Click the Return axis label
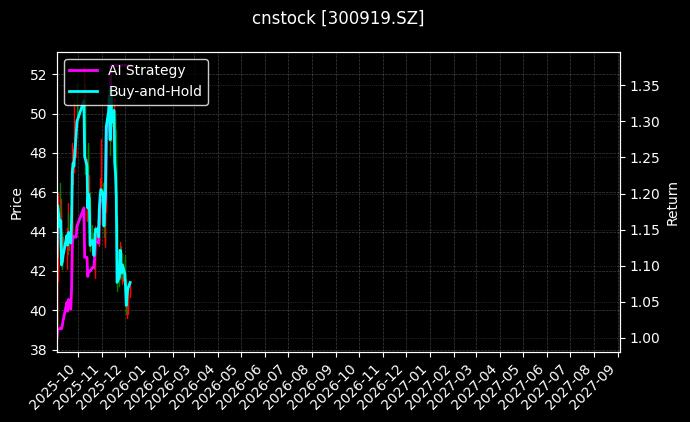 [x=672, y=204]
